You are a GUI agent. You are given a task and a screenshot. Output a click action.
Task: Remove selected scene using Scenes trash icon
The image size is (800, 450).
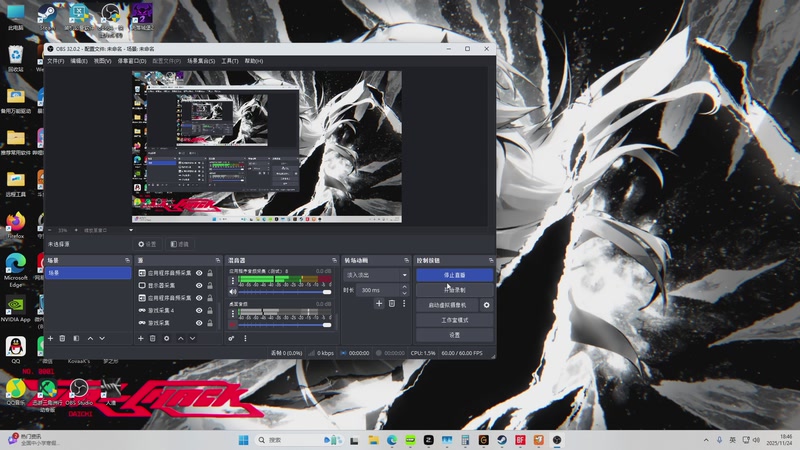tap(62, 338)
